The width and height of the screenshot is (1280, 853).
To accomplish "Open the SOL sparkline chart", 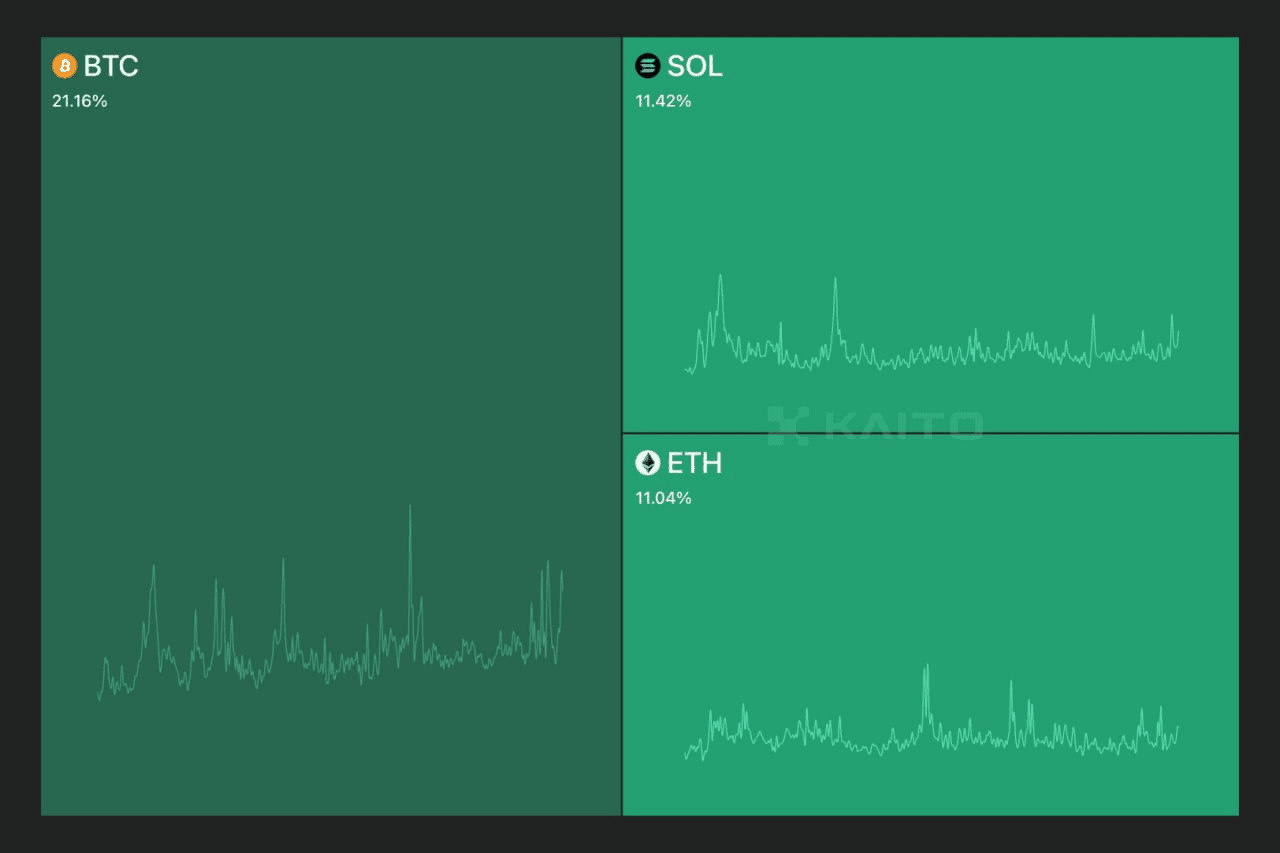I will (x=932, y=323).
